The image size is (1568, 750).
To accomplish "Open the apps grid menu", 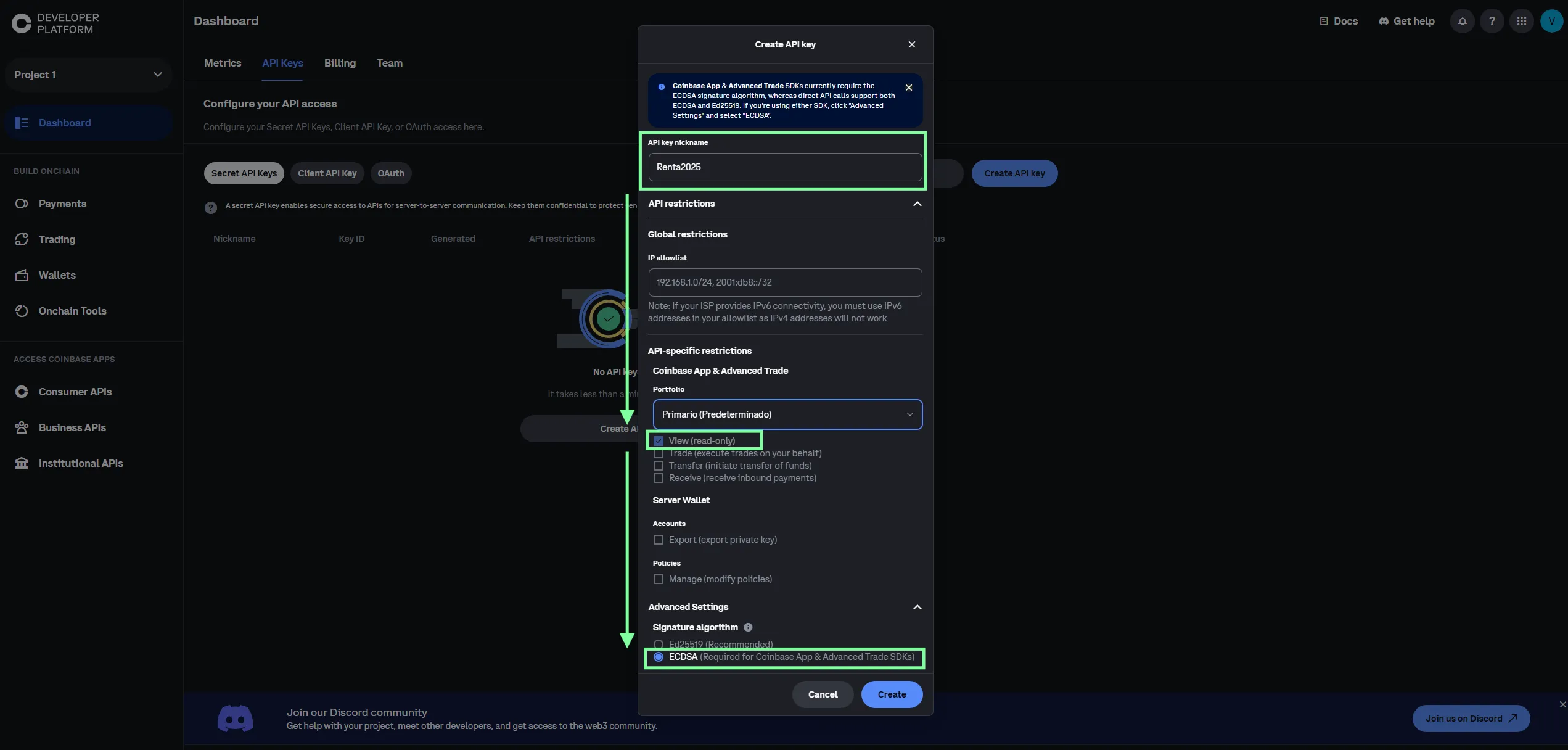I will tap(1521, 21).
